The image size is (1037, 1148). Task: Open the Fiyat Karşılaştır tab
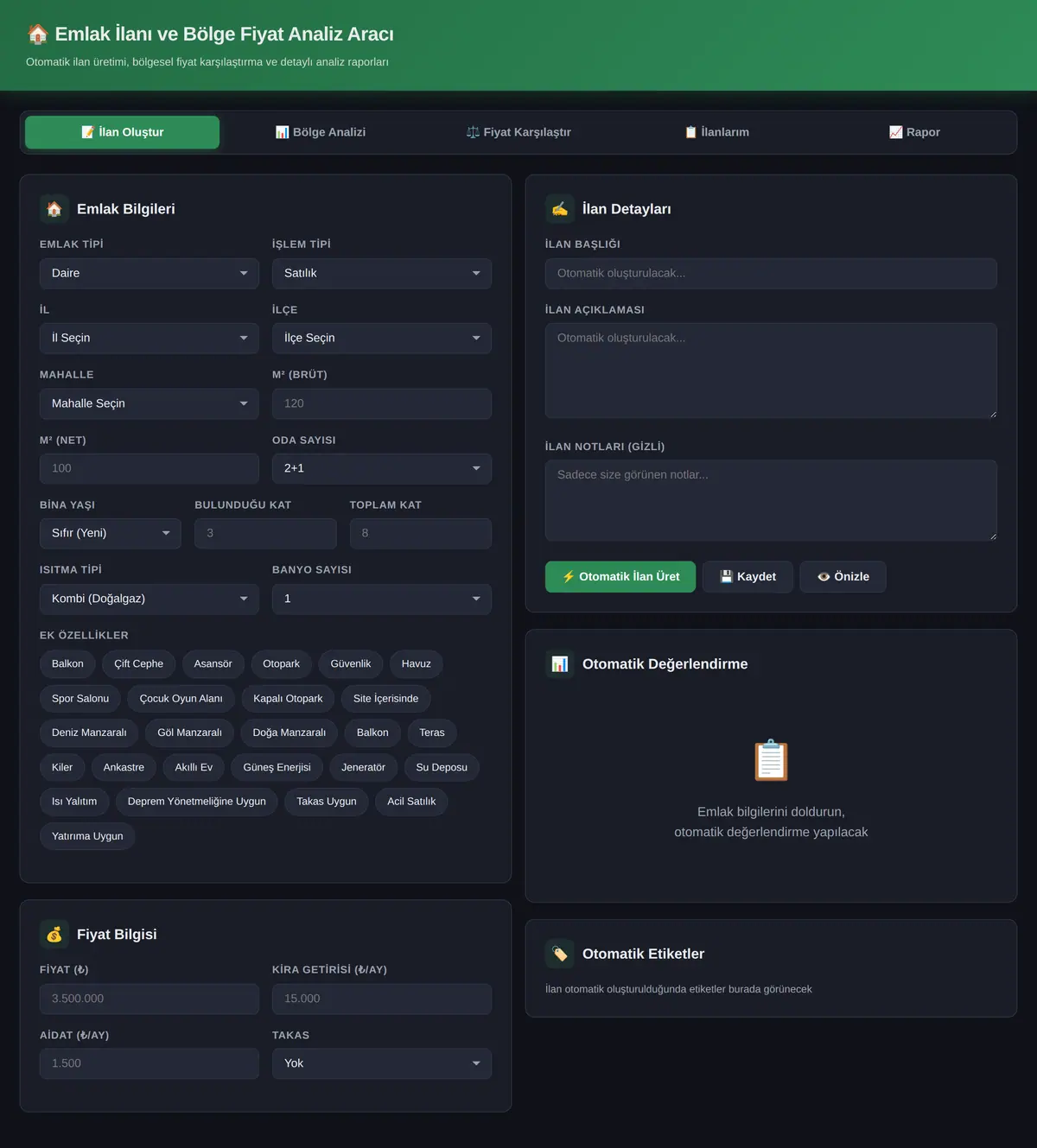[x=518, y=132]
